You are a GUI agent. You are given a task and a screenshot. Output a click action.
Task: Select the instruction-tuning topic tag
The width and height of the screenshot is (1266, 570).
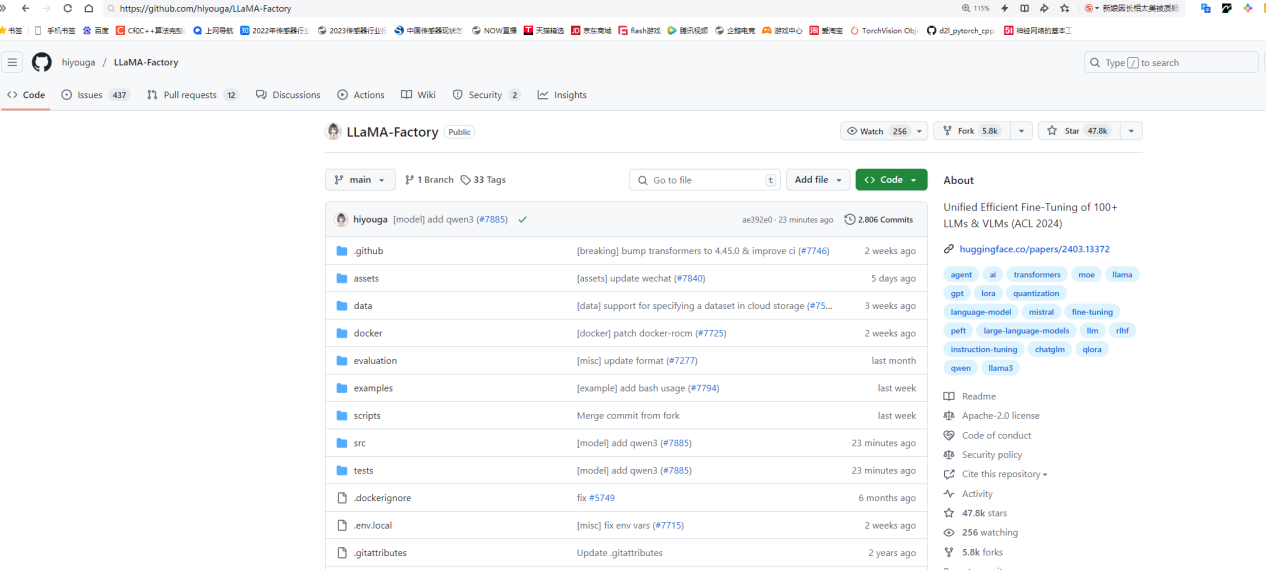click(984, 349)
